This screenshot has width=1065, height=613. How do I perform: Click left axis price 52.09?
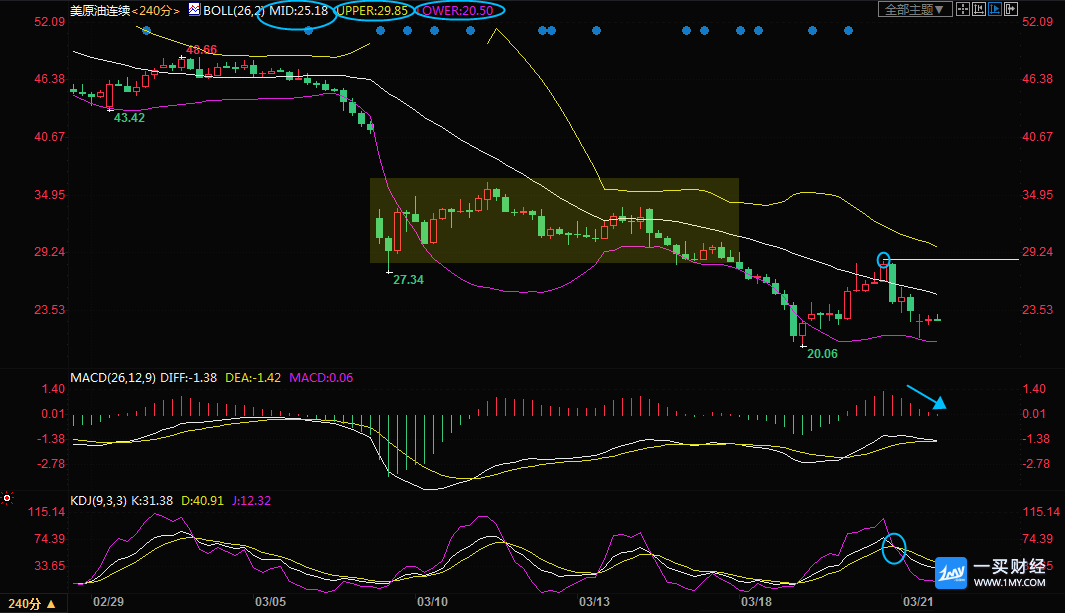click(50, 22)
